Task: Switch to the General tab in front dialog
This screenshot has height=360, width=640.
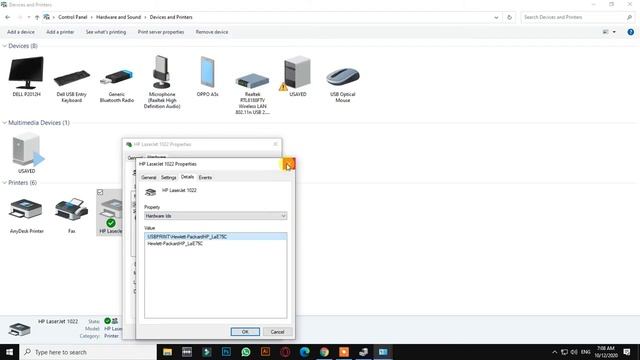Action: (x=149, y=178)
